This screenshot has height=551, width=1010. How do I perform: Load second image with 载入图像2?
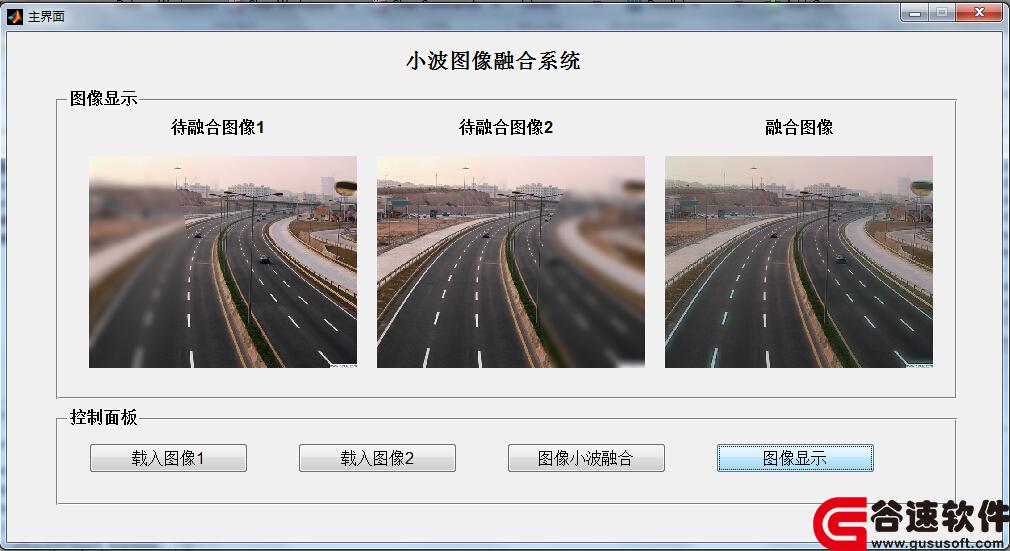click(x=377, y=458)
